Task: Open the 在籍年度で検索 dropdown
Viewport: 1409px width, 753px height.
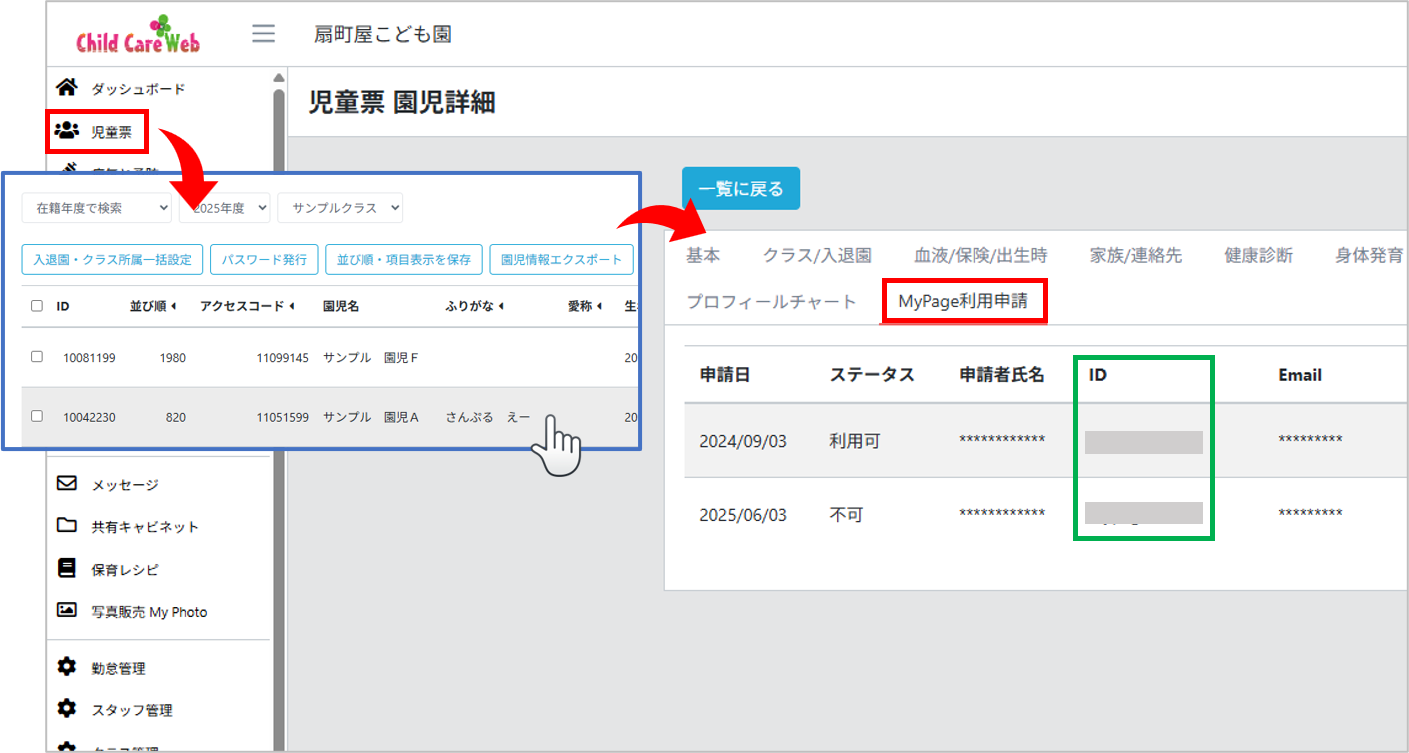Action: [97, 208]
